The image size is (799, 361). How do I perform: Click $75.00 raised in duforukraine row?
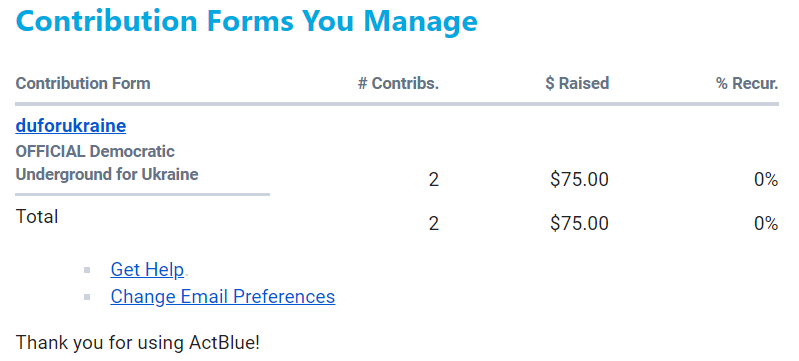point(579,179)
